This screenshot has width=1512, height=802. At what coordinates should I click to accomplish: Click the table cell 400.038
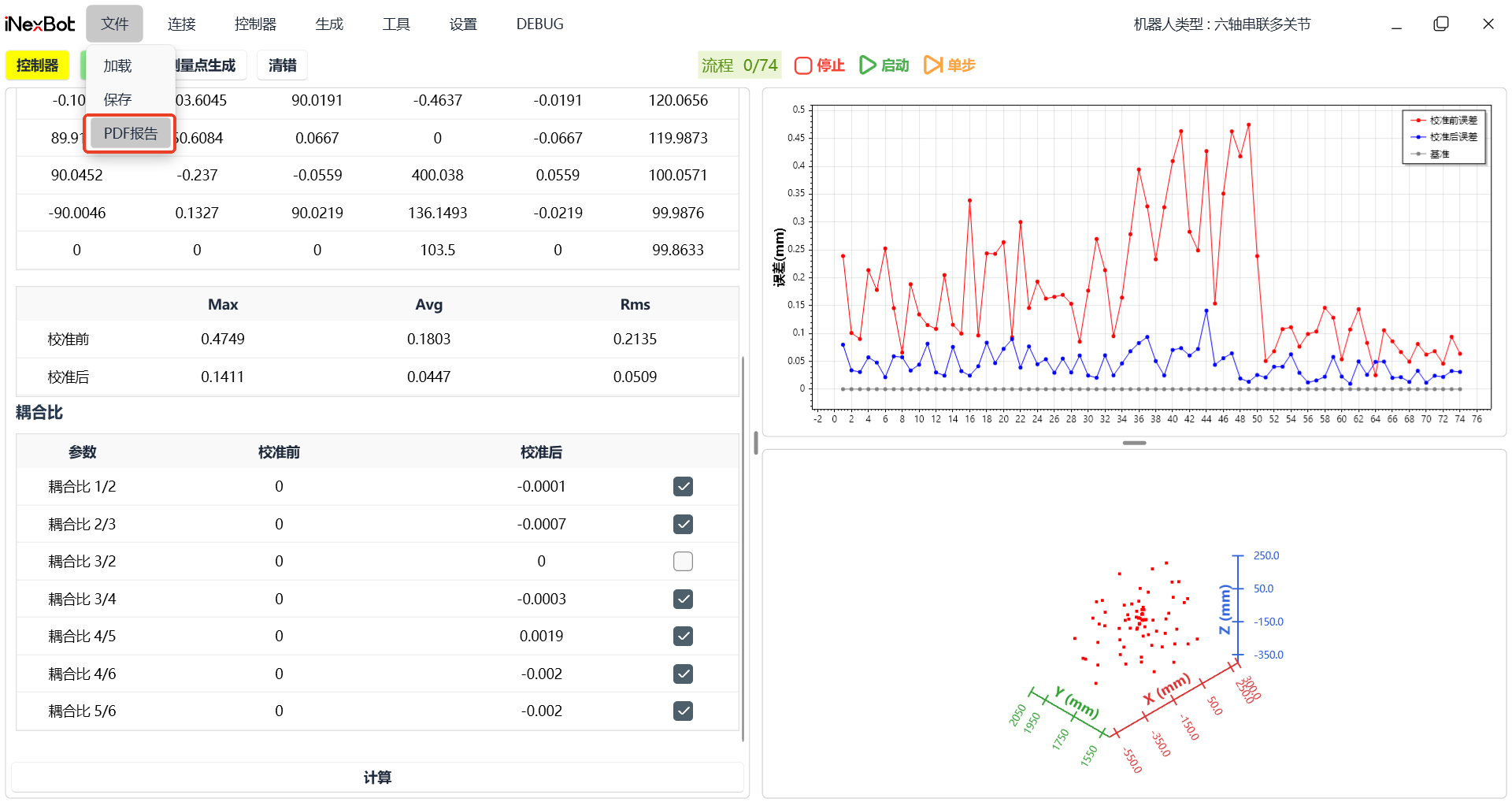pyautogui.click(x=437, y=176)
